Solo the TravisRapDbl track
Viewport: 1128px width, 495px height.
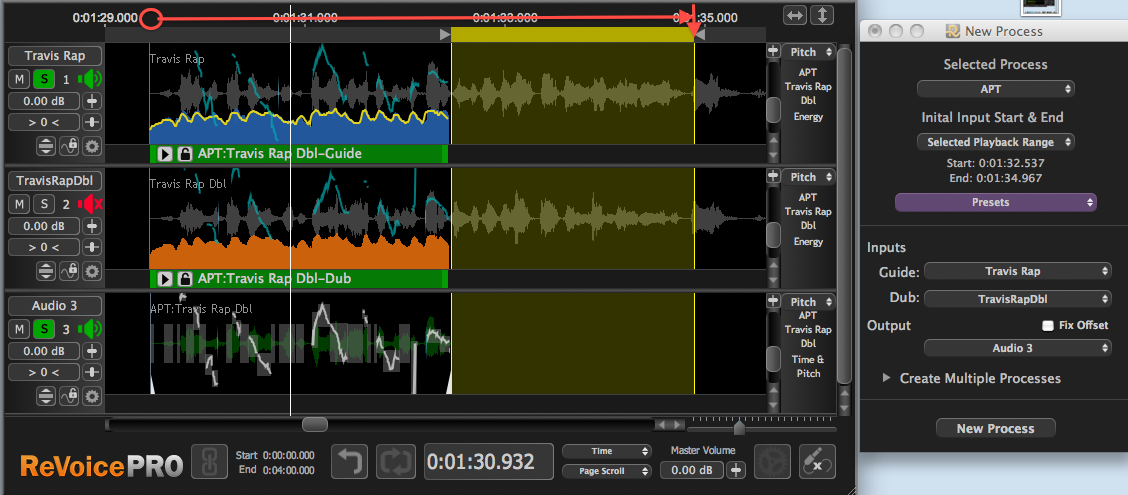pos(44,204)
